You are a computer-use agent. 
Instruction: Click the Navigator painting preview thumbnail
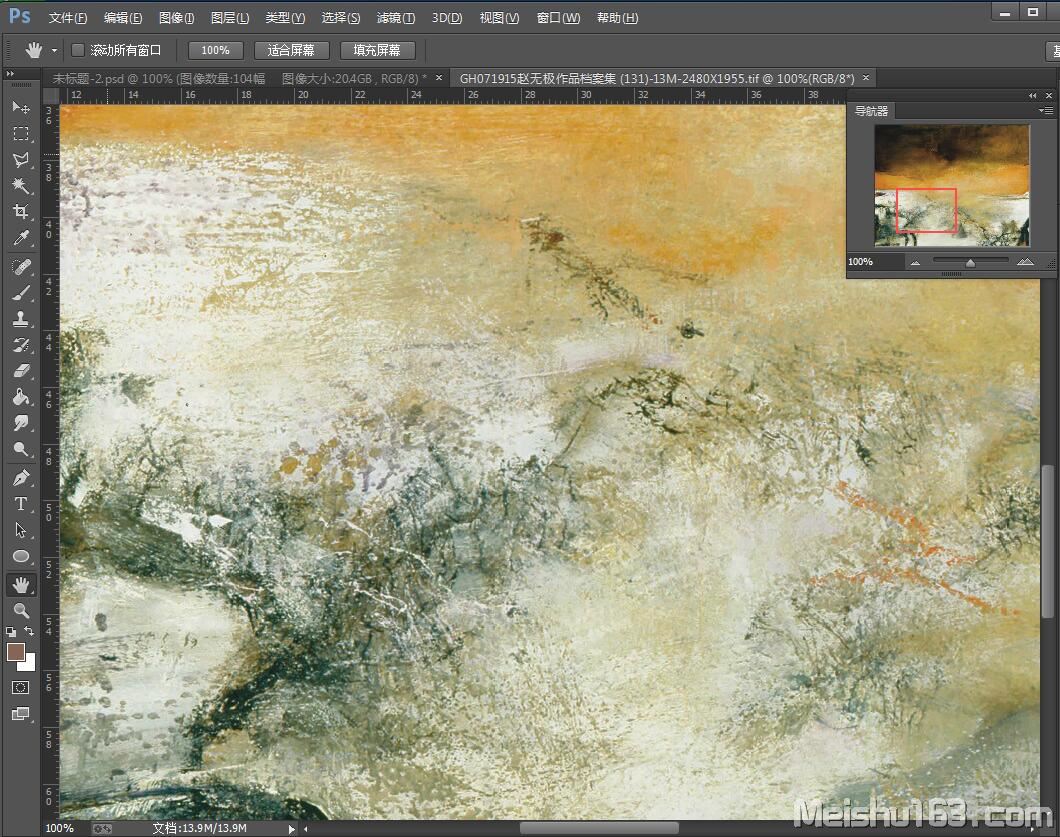(952, 185)
